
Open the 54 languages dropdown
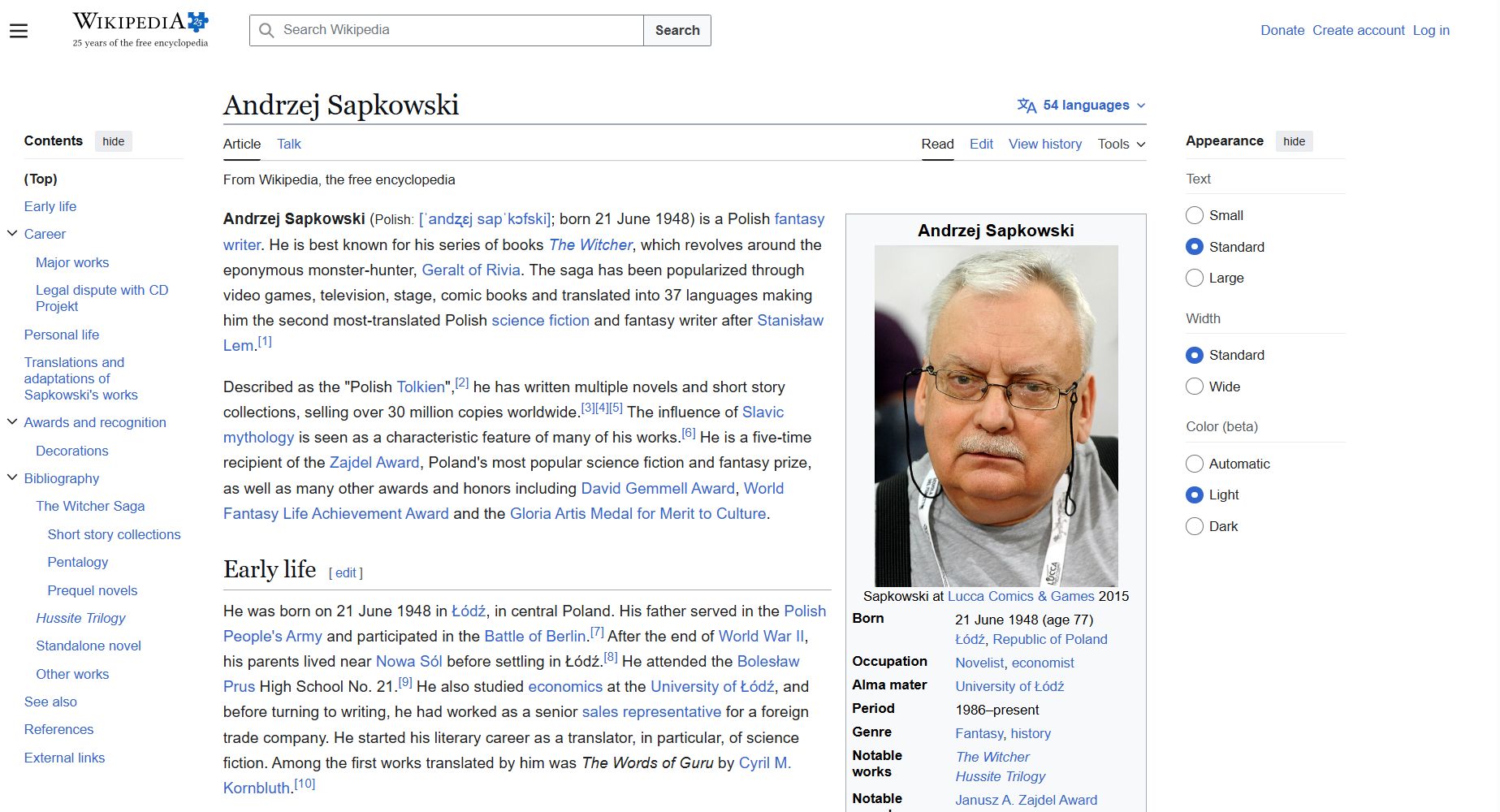[x=1082, y=106]
